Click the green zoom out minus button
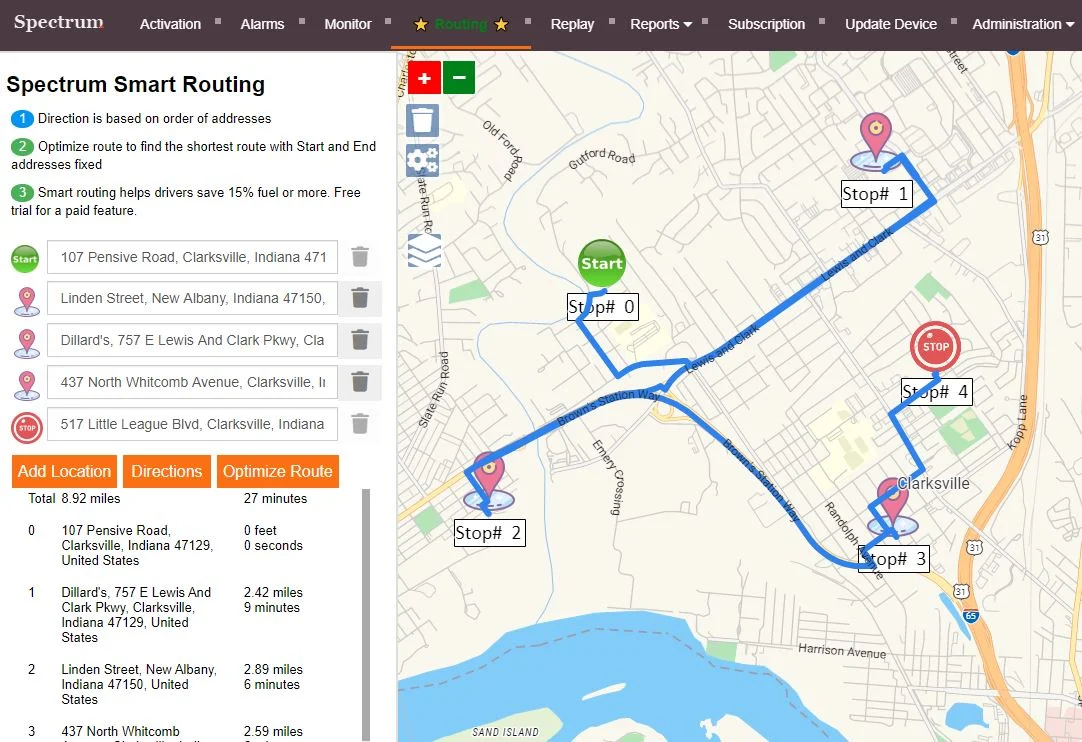Screen dimensions: 1082x742 [x=459, y=77]
